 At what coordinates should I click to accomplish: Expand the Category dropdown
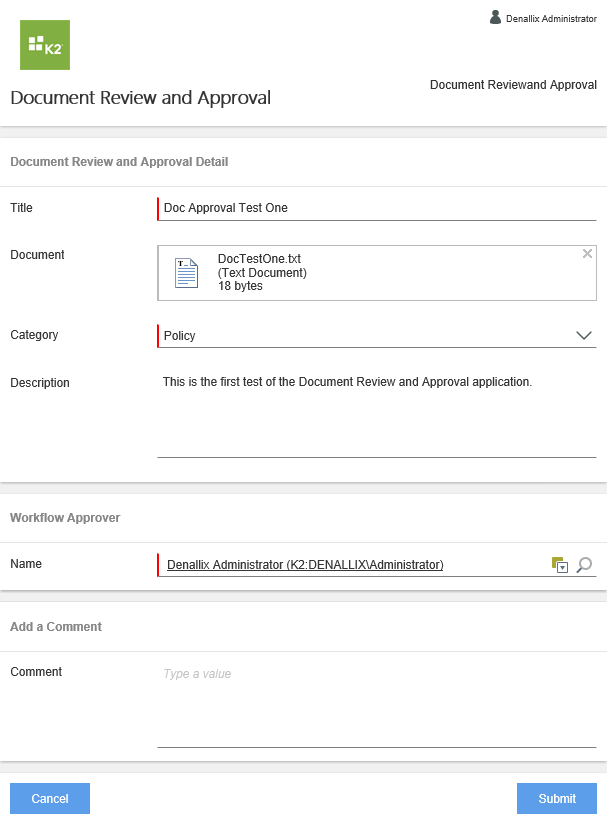point(584,335)
